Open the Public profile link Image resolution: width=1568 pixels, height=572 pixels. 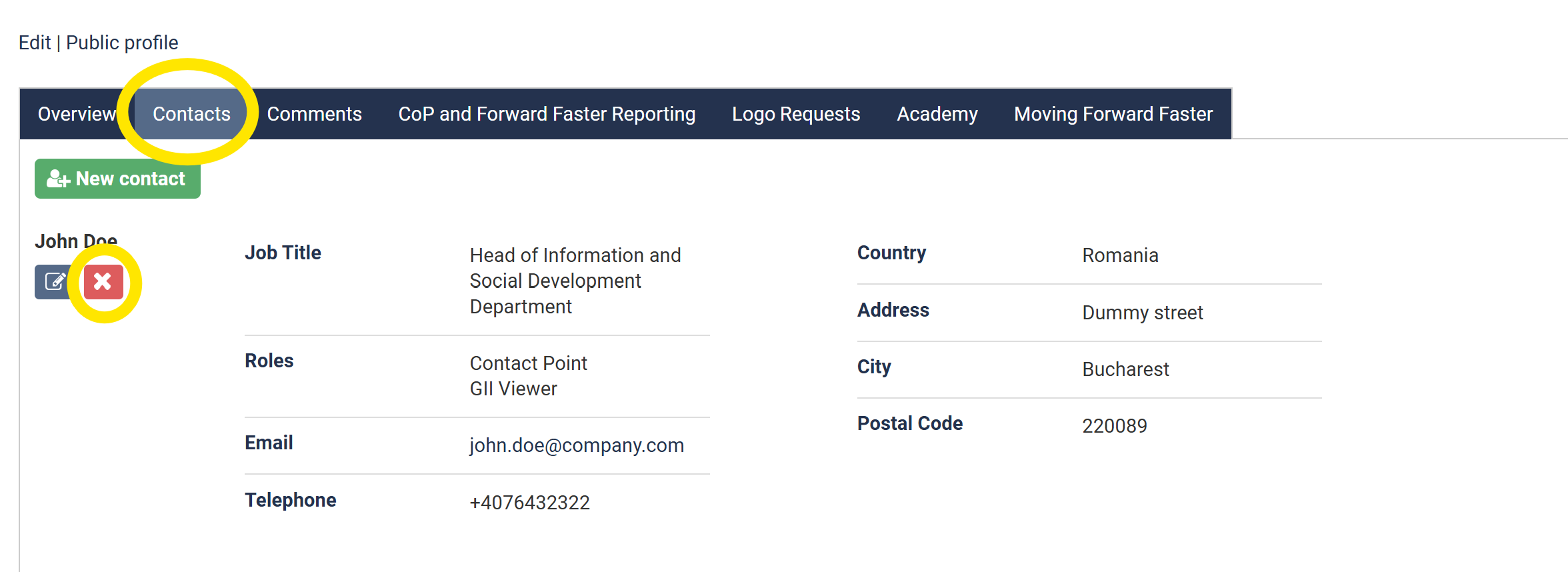pos(122,43)
